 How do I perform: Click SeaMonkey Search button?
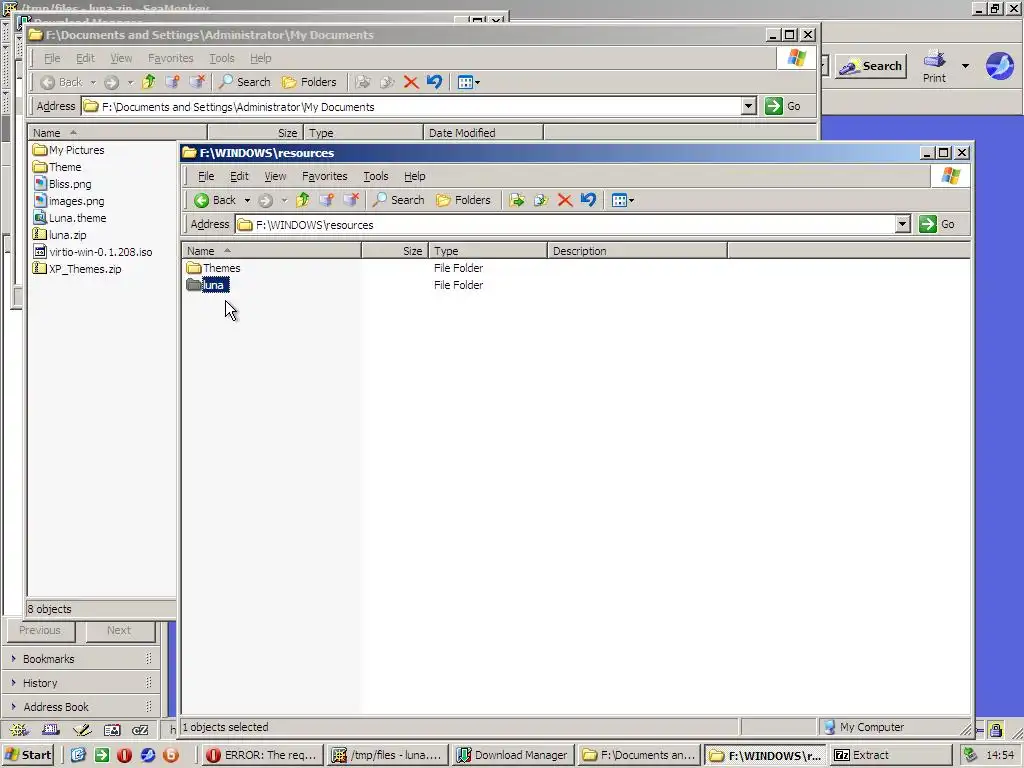[871, 66]
